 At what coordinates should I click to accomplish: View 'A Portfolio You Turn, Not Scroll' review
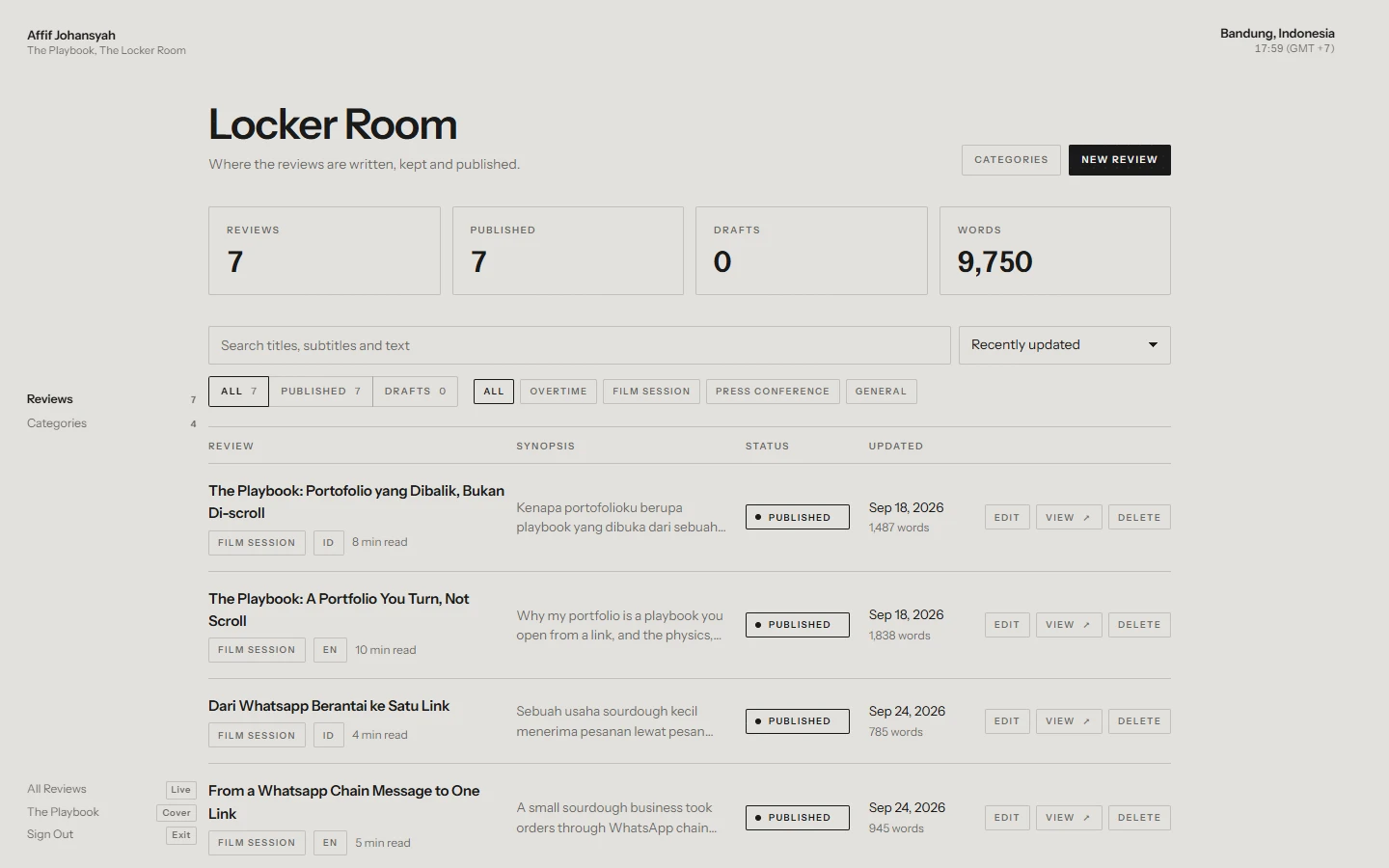point(1069,625)
